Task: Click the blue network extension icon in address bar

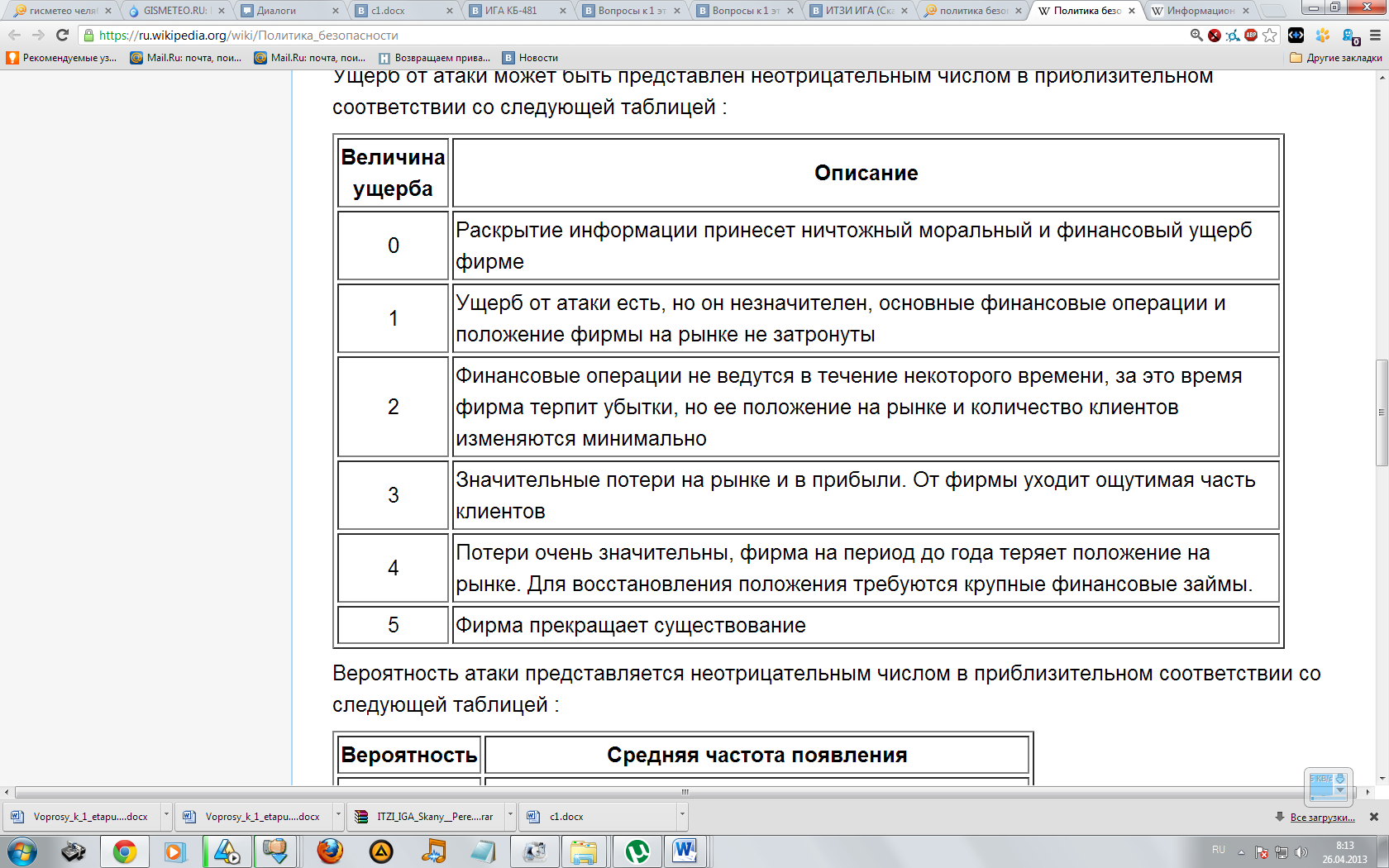Action: pyautogui.click(x=1233, y=36)
